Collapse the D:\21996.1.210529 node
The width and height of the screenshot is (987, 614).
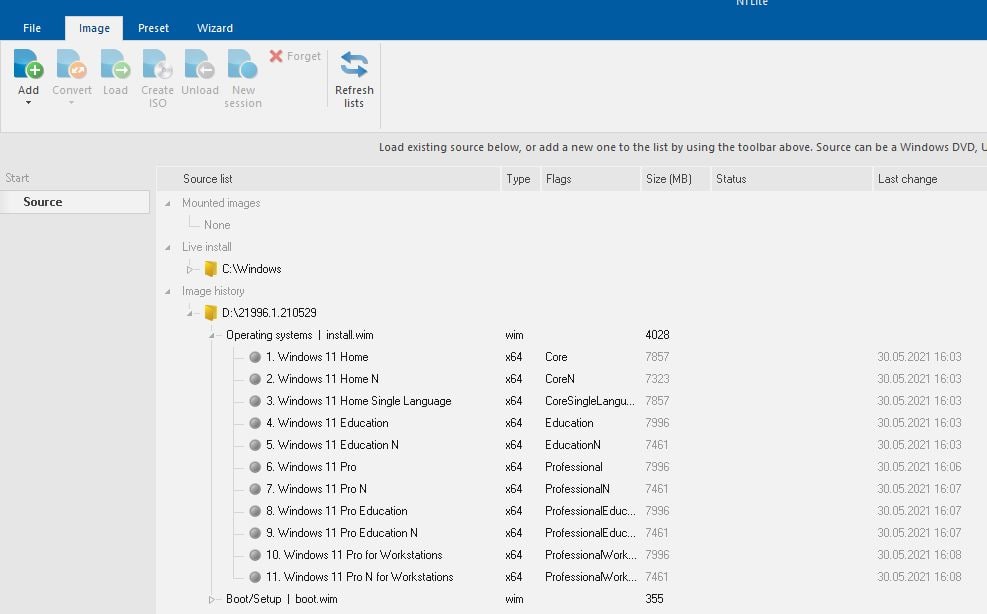pyautogui.click(x=189, y=313)
